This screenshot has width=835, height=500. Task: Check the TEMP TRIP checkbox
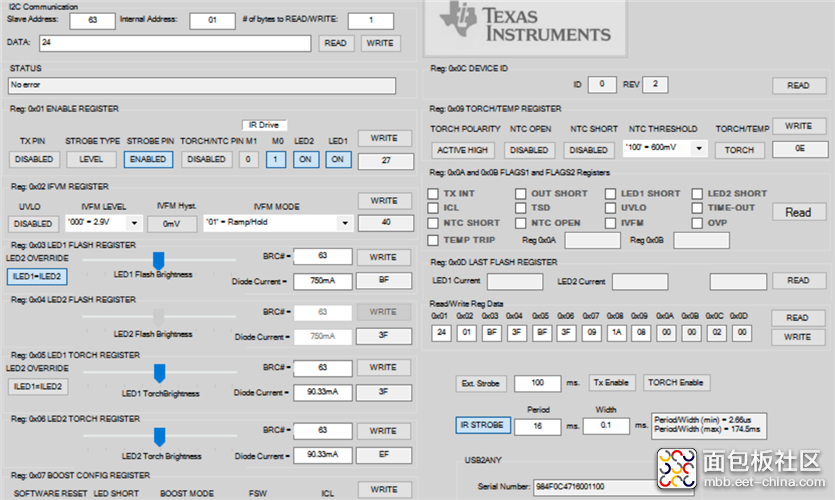tap(433, 240)
